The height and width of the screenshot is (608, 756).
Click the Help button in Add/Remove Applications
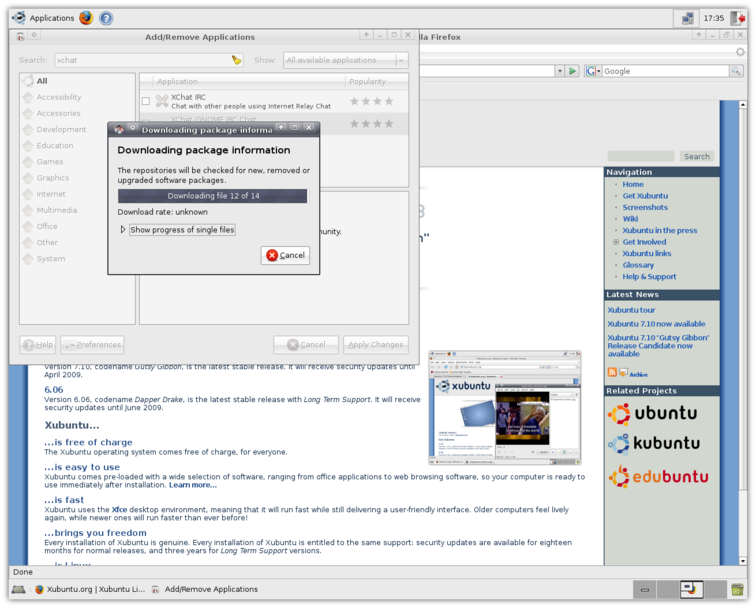pyautogui.click(x=38, y=344)
